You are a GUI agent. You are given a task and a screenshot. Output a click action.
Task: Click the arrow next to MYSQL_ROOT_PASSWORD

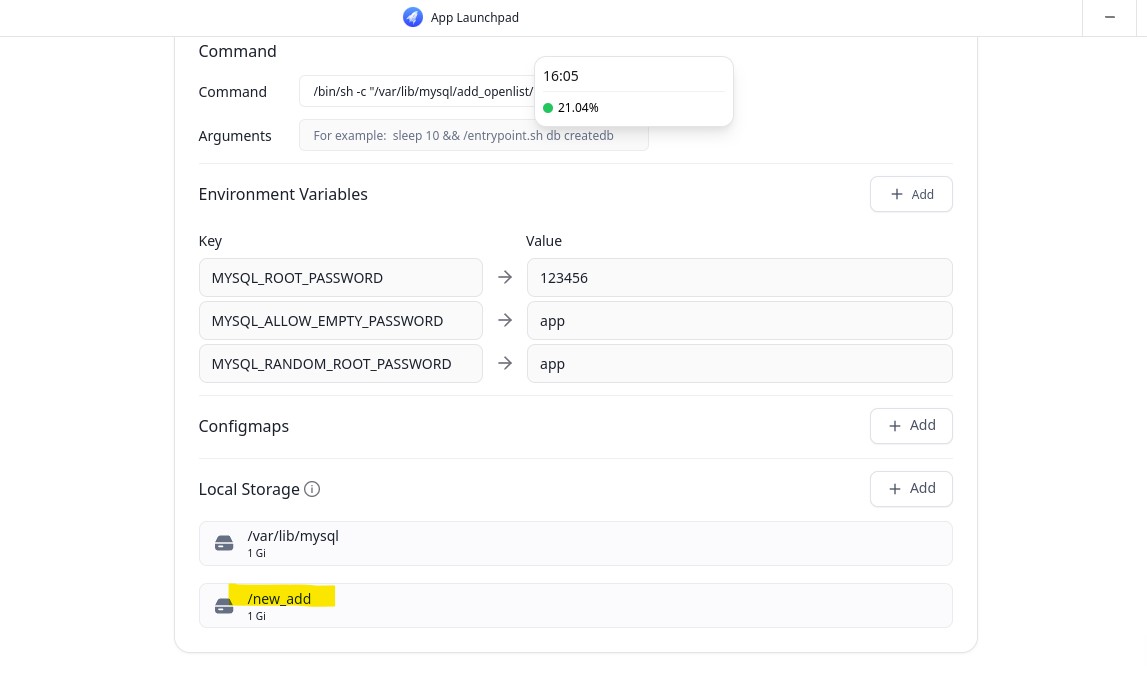(x=505, y=277)
